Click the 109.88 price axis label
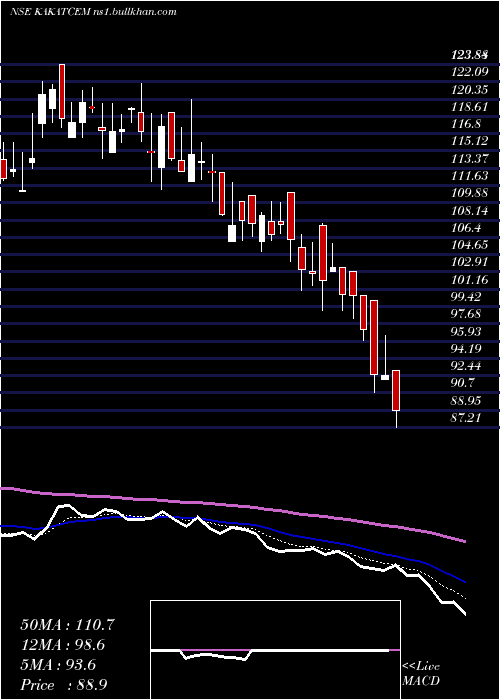The width and height of the screenshot is (500, 700). click(x=470, y=193)
